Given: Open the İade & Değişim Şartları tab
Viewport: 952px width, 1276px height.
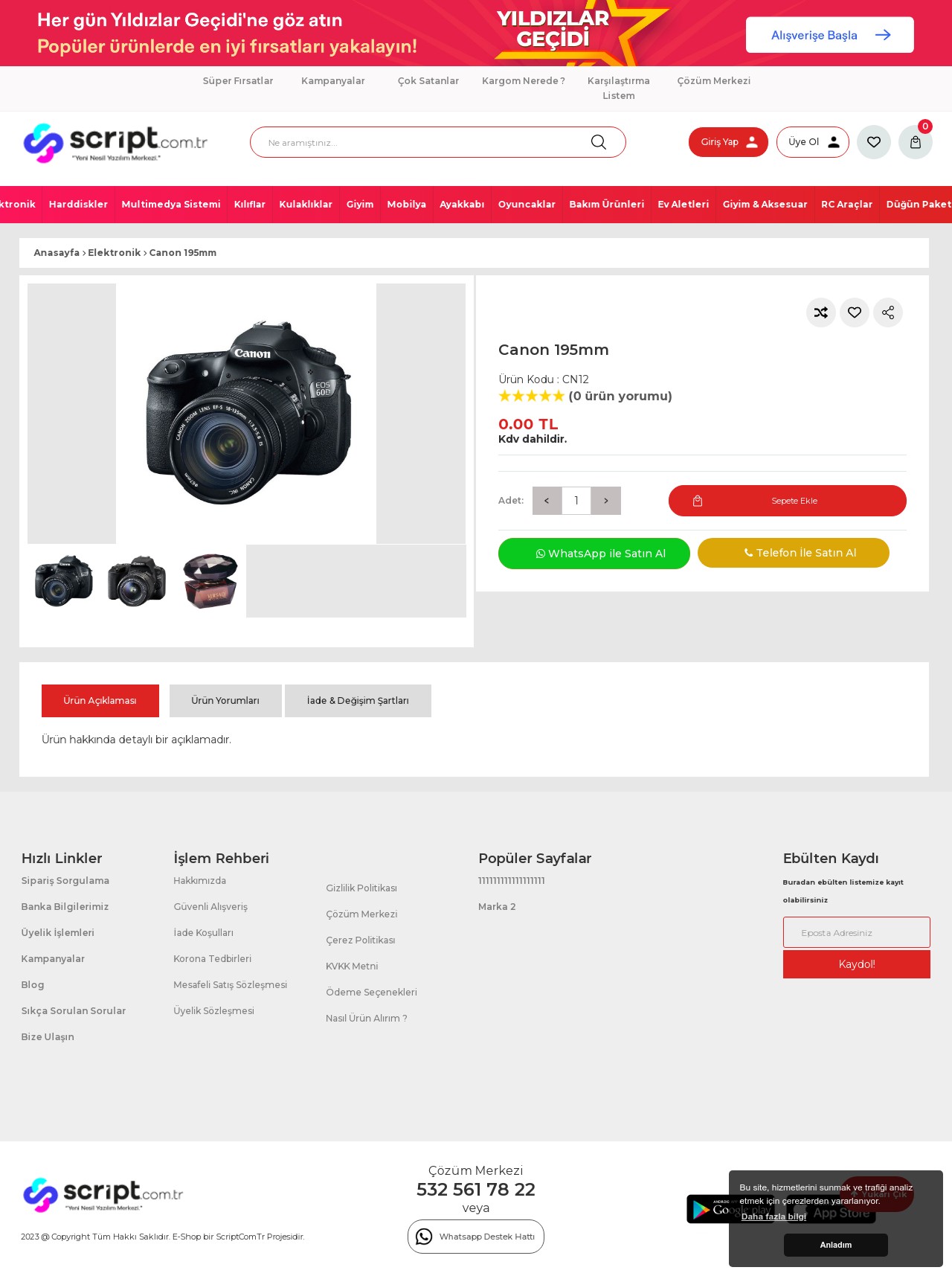Looking at the screenshot, I should [358, 701].
